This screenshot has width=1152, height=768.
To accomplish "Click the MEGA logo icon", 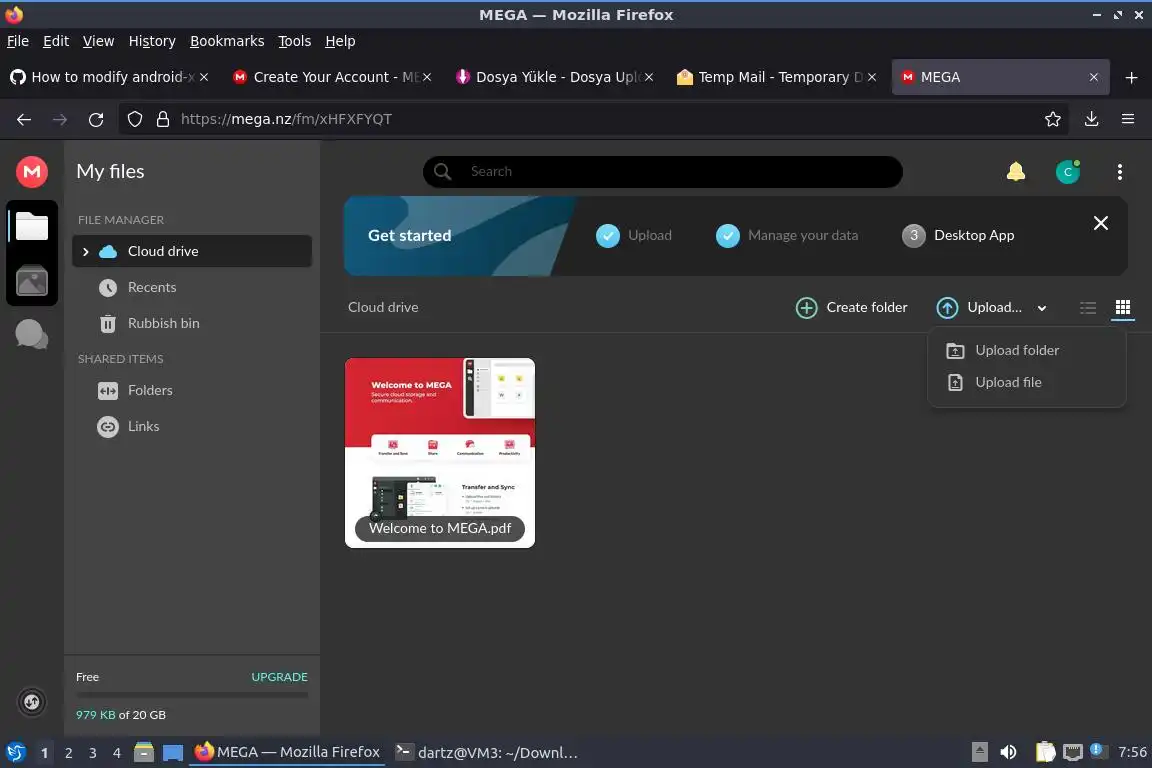I will pos(32,172).
